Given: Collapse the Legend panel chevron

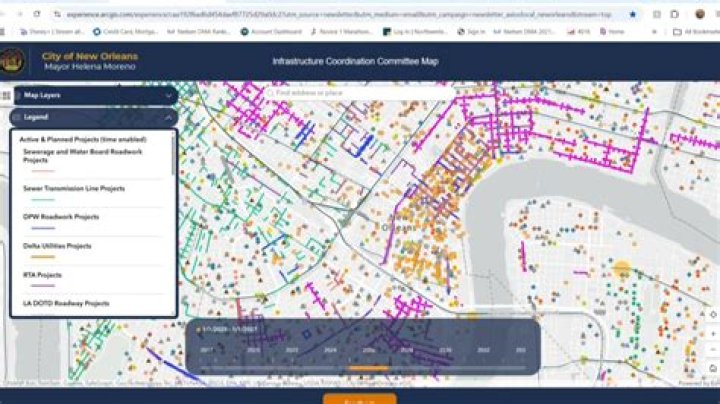Looking at the screenshot, I should (169, 118).
